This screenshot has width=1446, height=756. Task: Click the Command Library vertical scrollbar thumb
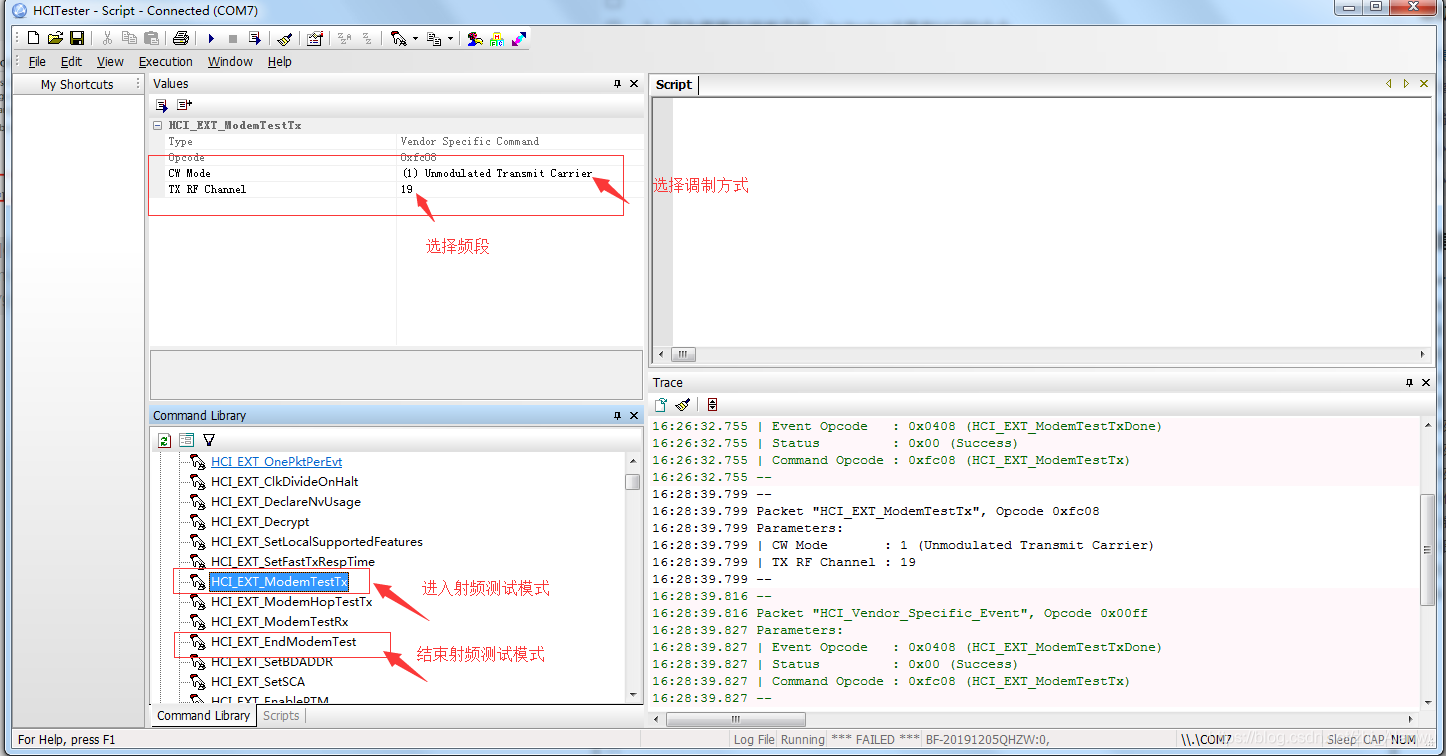(633, 482)
